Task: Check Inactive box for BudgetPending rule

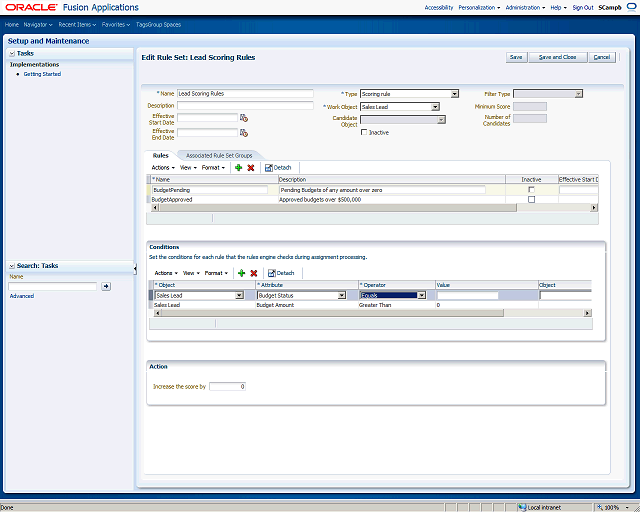Action: click(531, 190)
